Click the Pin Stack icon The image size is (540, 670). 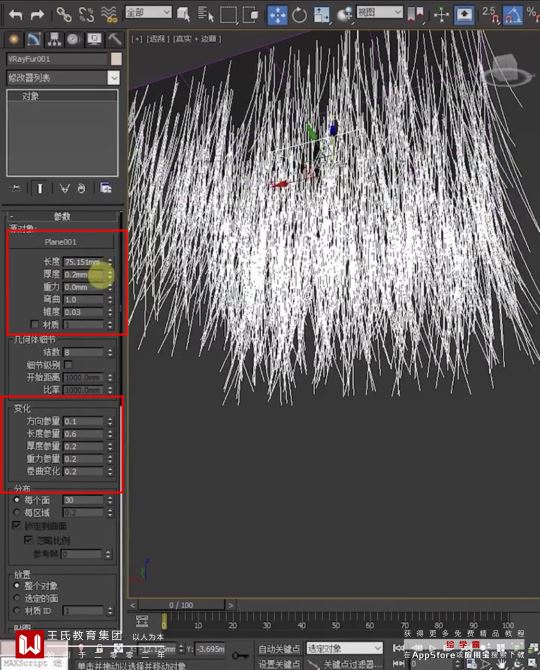pyautogui.click(x=15, y=188)
